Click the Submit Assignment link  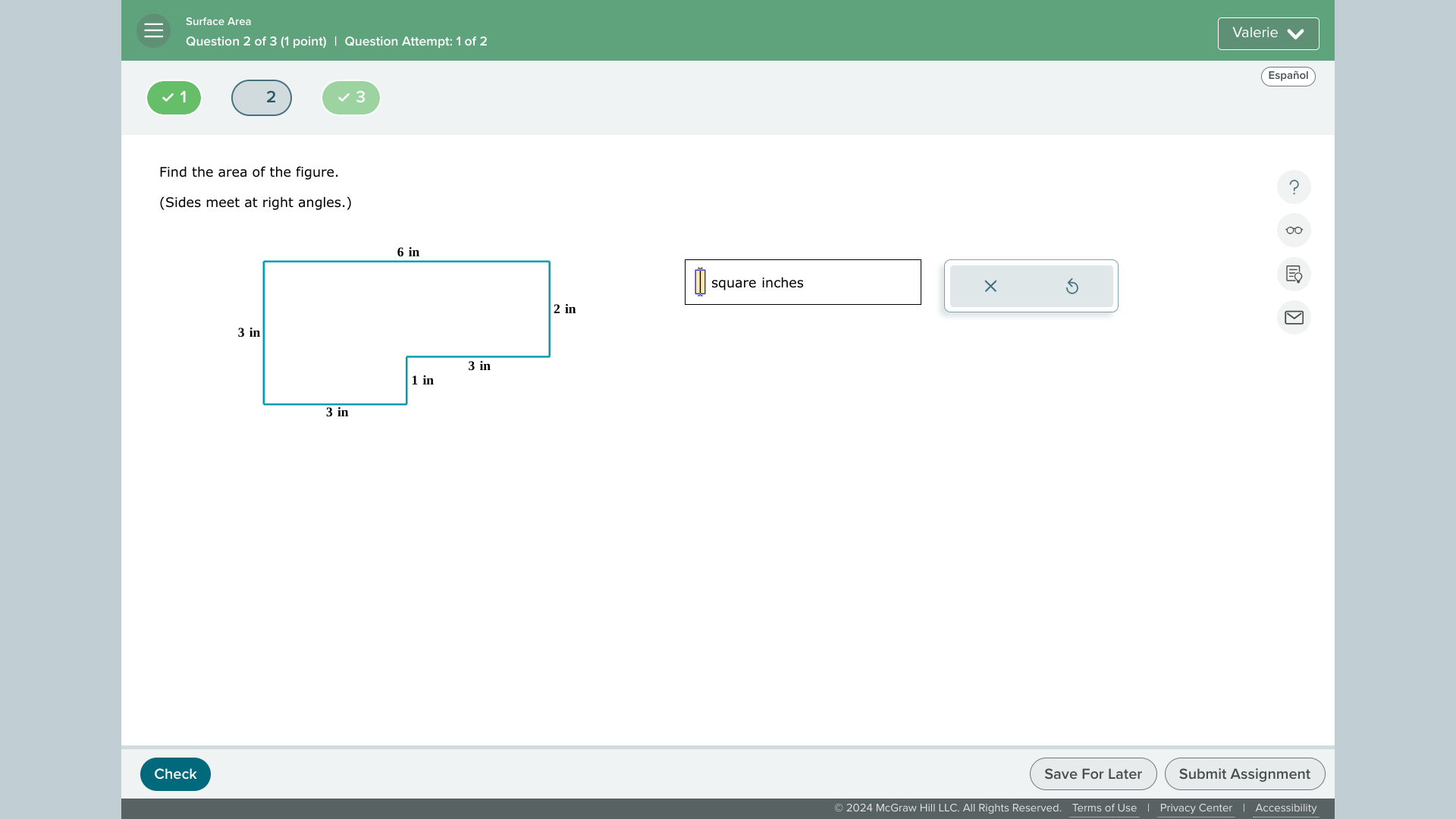click(x=1245, y=773)
